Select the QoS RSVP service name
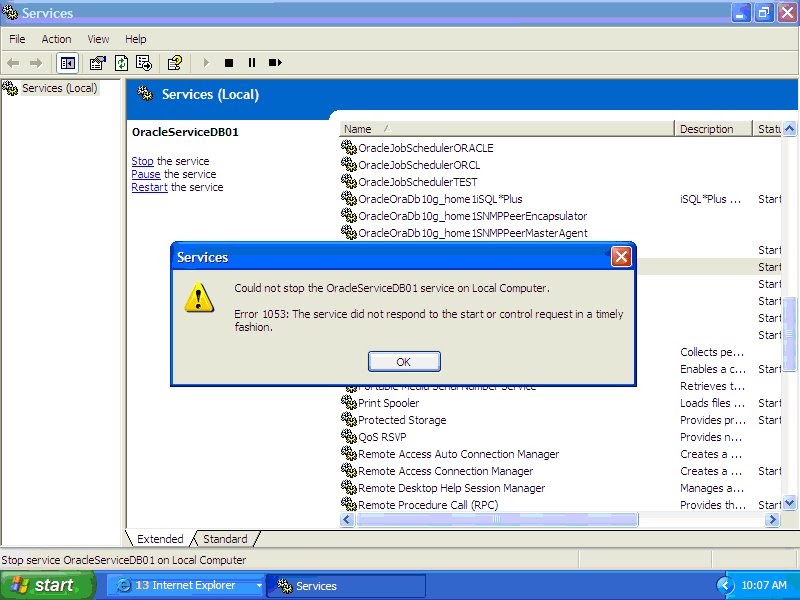The height and width of the screenshot is (600, 800). click(382, 437)
